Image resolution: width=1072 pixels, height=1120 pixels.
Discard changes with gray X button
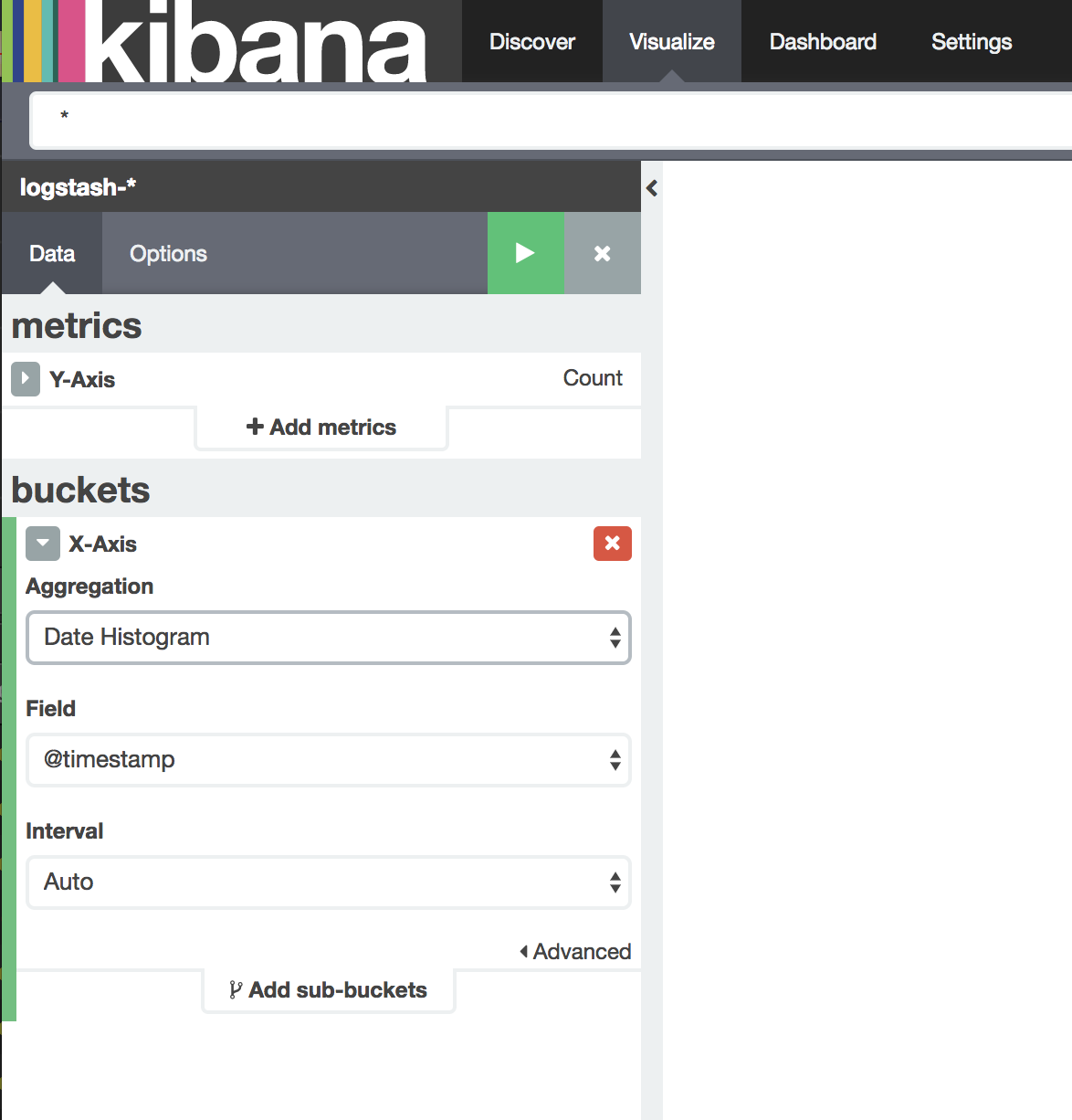coord(603,253)
